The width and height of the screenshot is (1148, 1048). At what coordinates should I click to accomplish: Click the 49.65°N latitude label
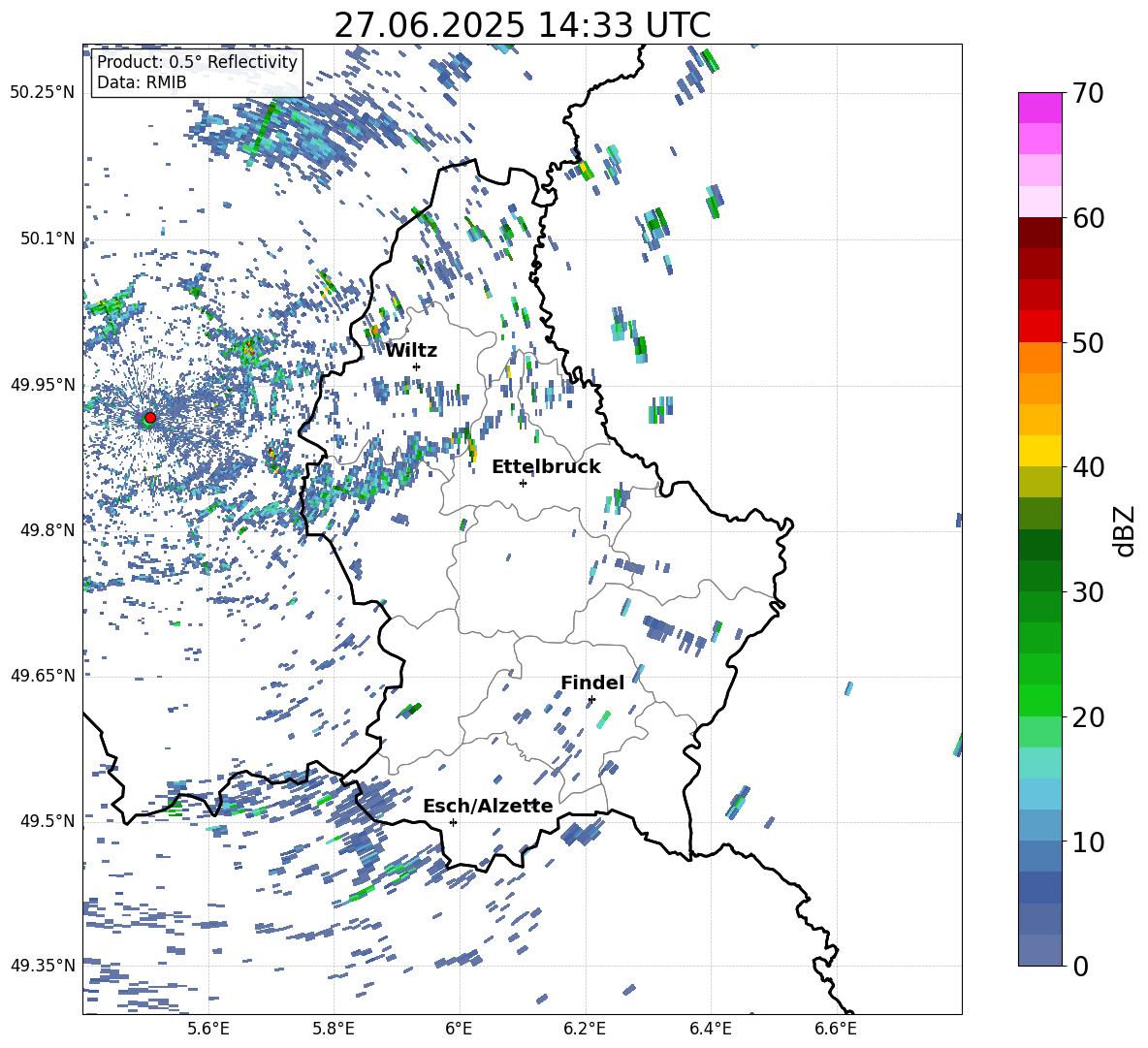click(x=43, y=675)
